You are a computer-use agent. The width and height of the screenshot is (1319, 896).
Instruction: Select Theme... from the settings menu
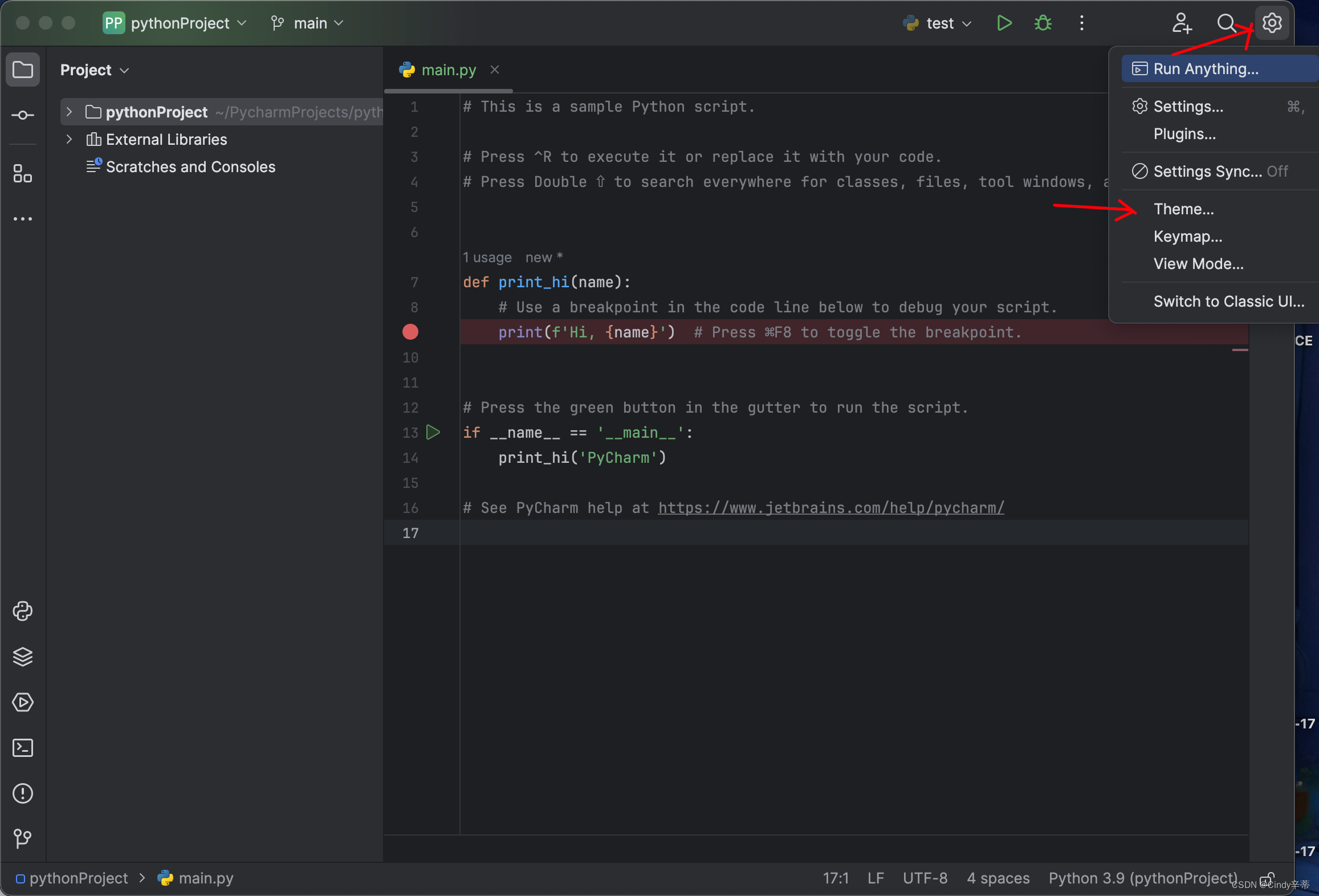coord(1183,209)
